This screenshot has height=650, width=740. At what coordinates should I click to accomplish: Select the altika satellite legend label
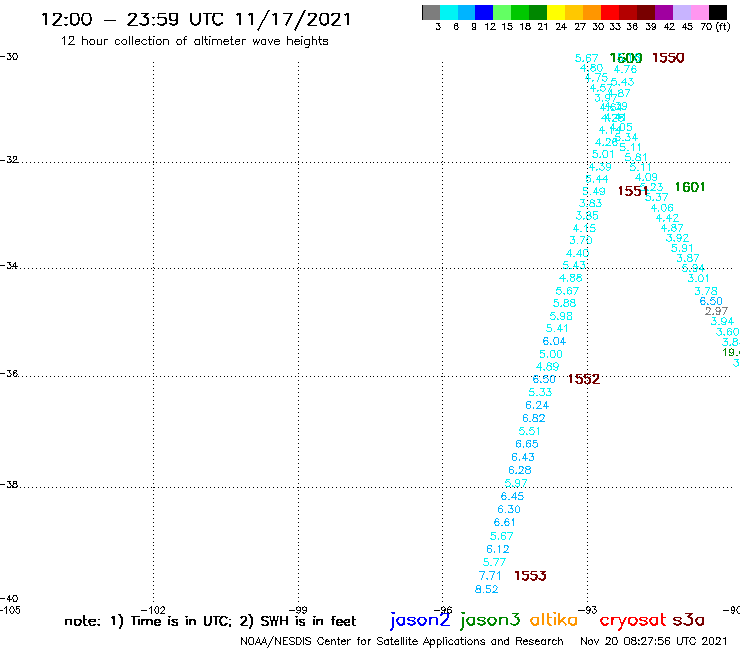[x=554, y=619]
